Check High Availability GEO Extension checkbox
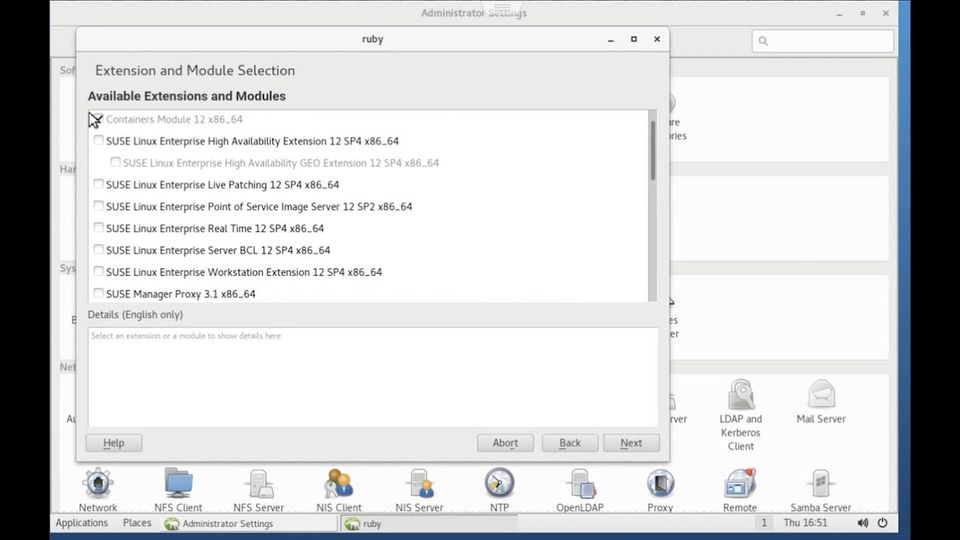The image size is (960, 540). tap(116, 162)
